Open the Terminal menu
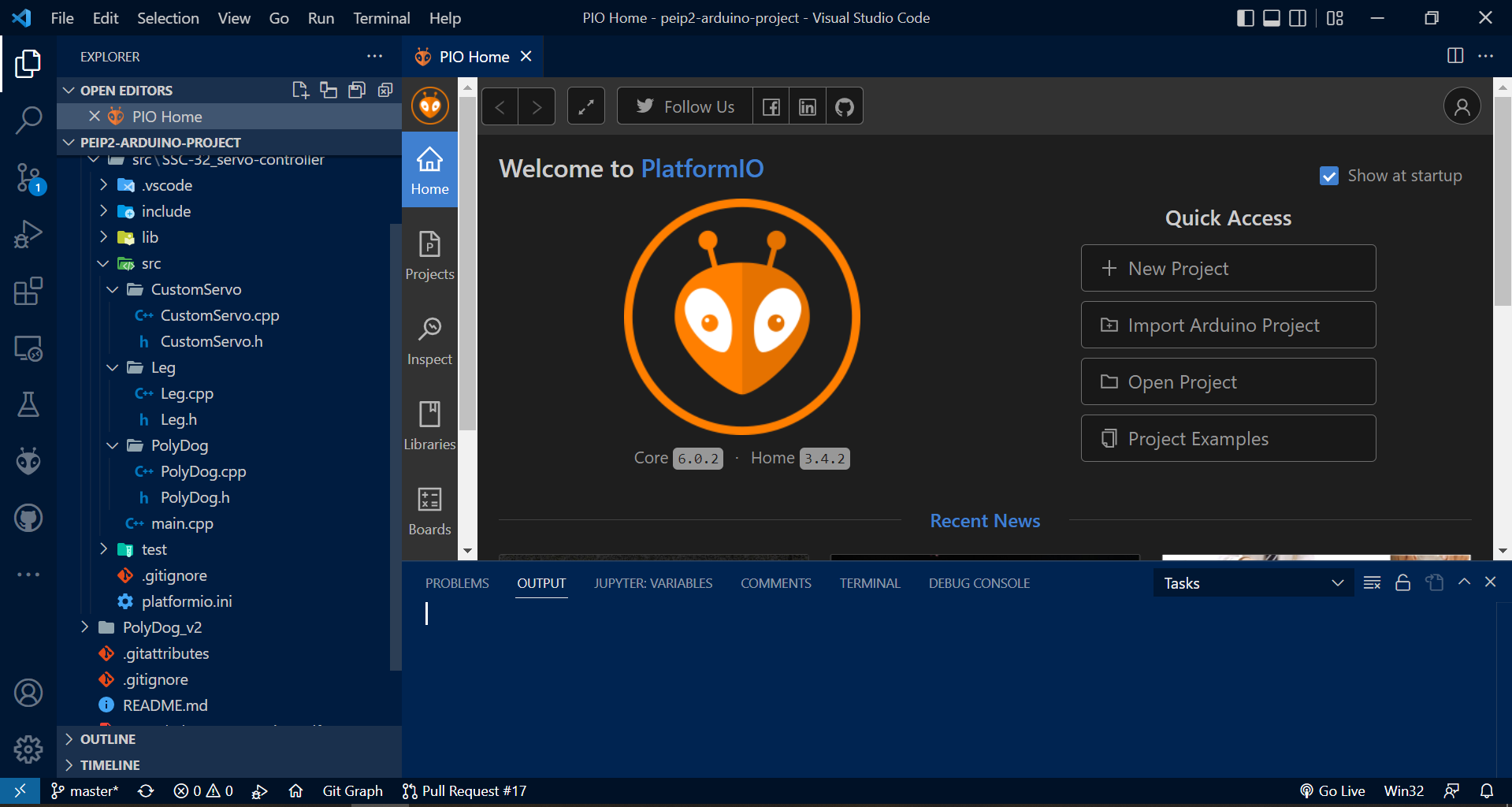 tap(381, 18)
